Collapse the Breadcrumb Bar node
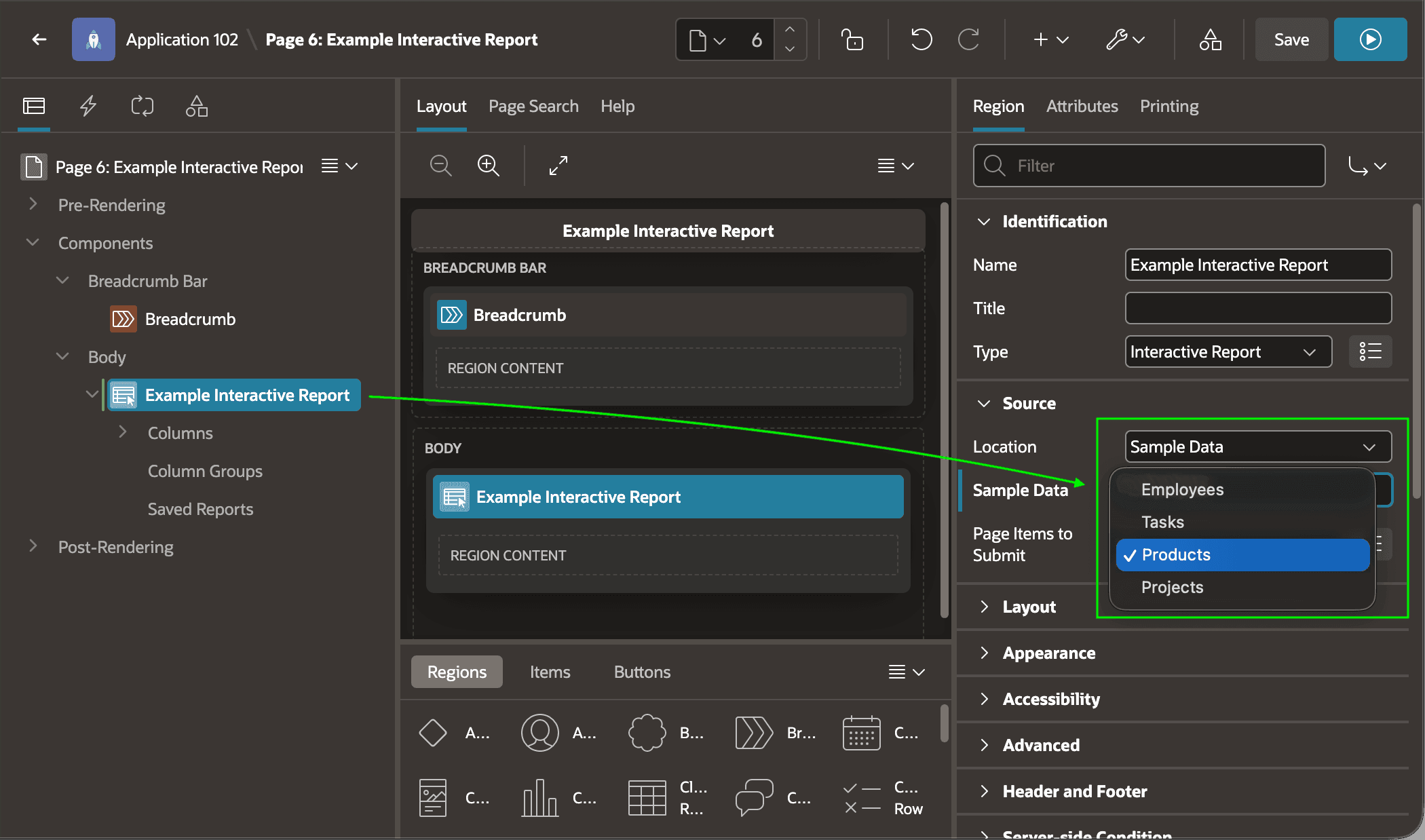Screen dimensions: 1425x840 62,280
